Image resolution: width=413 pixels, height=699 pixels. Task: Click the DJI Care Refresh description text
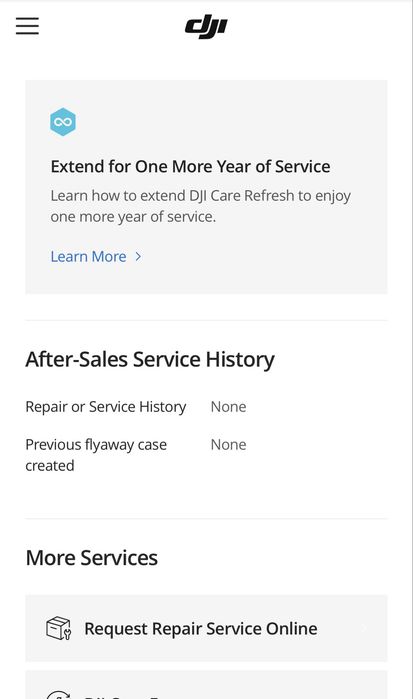click(x=201, y=206)
